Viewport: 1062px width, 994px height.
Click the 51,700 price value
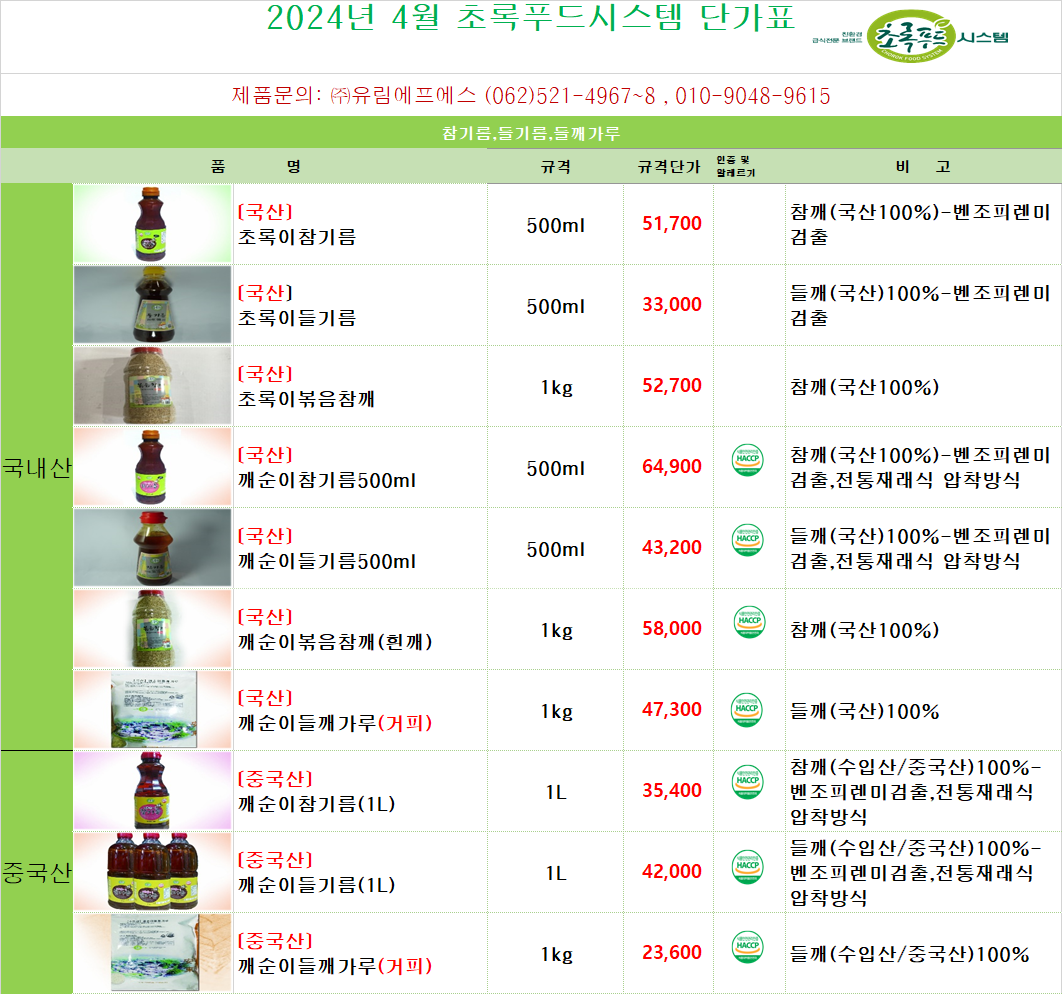671,224
